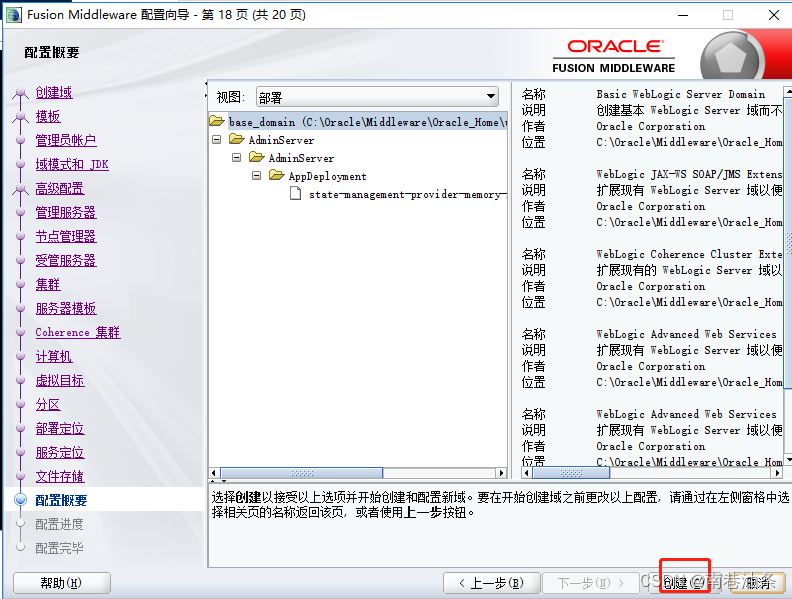
Task: Select the current 配置概要 step
Action: (61, 501)
